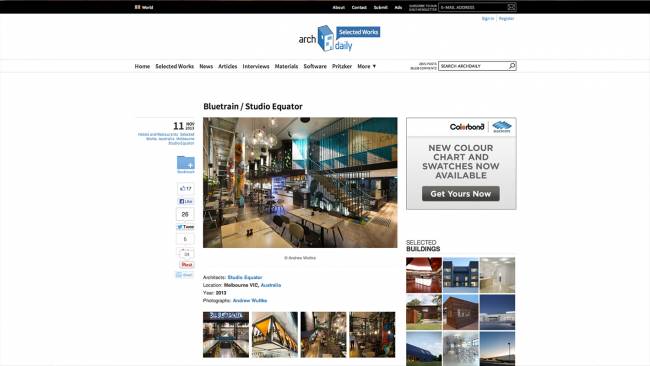The width and height of the screenshot is (650, 366).
Task: Open the white interior building thumbnail
Action: tap(497, 275)
